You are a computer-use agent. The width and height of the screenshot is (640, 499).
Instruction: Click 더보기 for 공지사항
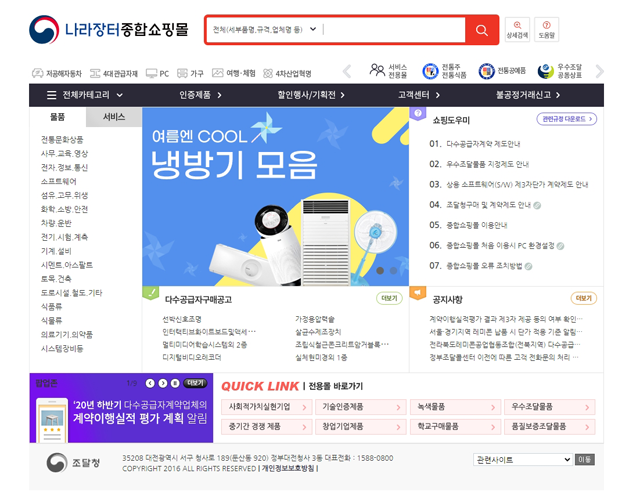tap(583, 298)
